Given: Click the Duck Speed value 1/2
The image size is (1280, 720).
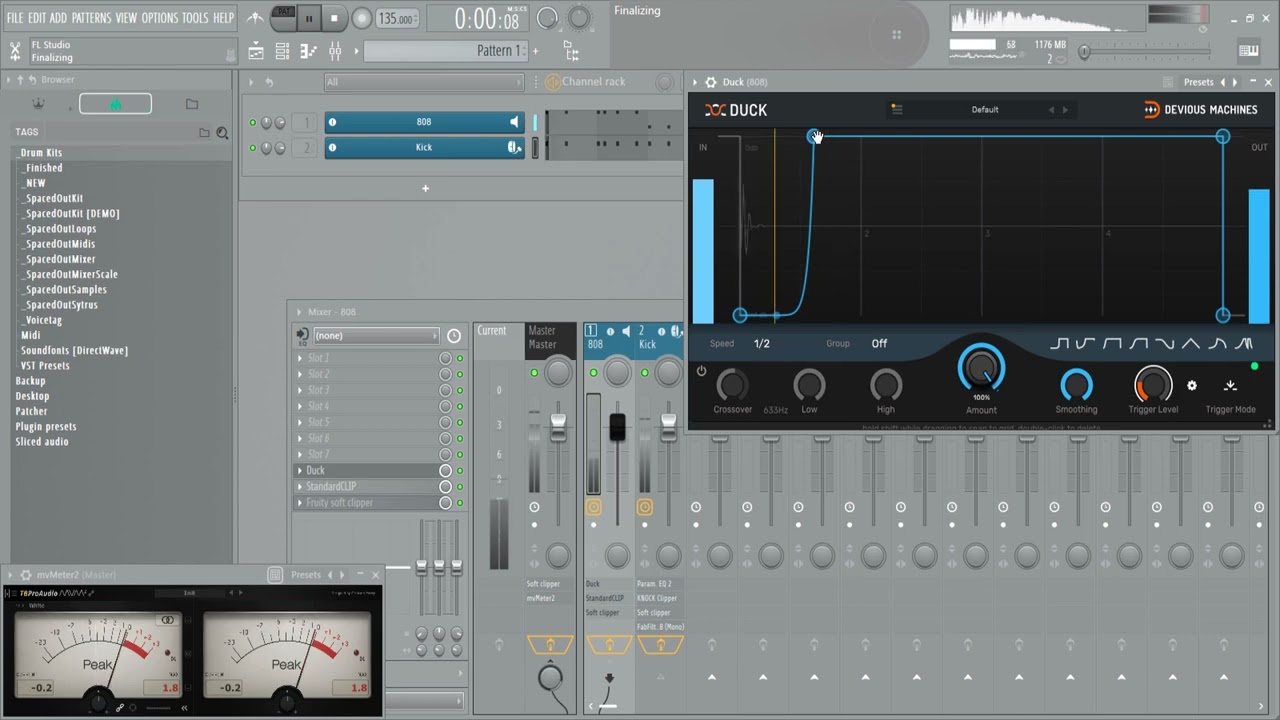Looking at the screenshot, I should tap(762, 344).
